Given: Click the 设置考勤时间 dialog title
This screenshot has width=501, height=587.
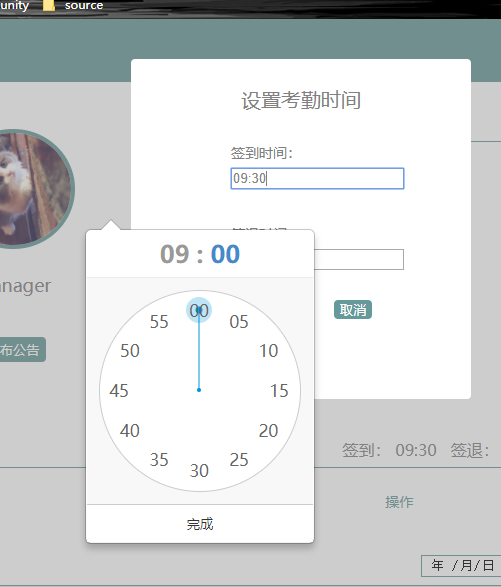Looking at the screenshot, I should pos(301,100).
